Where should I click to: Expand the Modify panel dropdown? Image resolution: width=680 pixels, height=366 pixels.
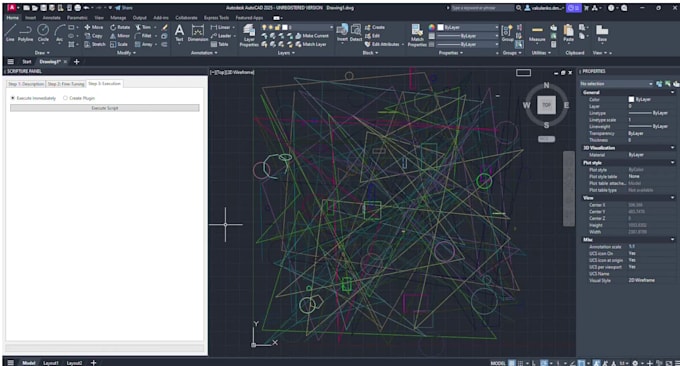[126, 52]
